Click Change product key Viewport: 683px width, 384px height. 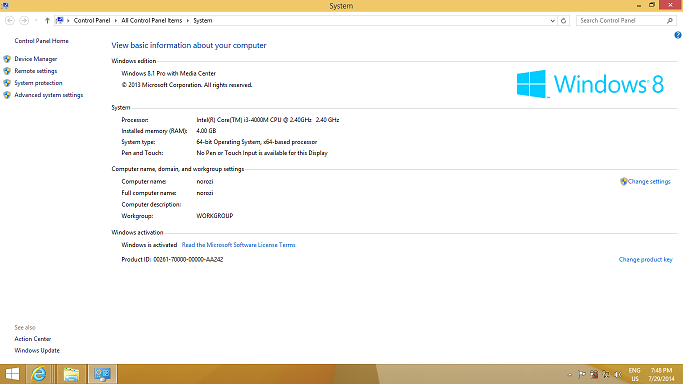coord(646,259)
